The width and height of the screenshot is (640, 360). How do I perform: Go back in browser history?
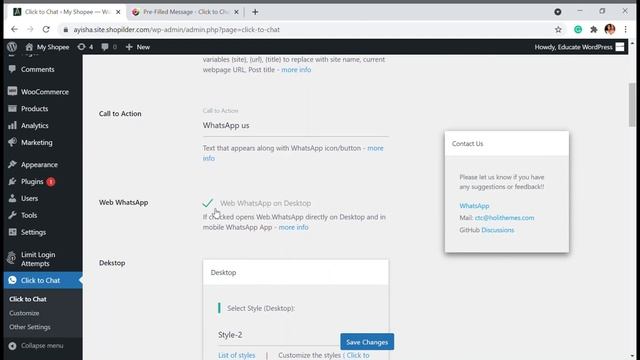click(14, 29)
